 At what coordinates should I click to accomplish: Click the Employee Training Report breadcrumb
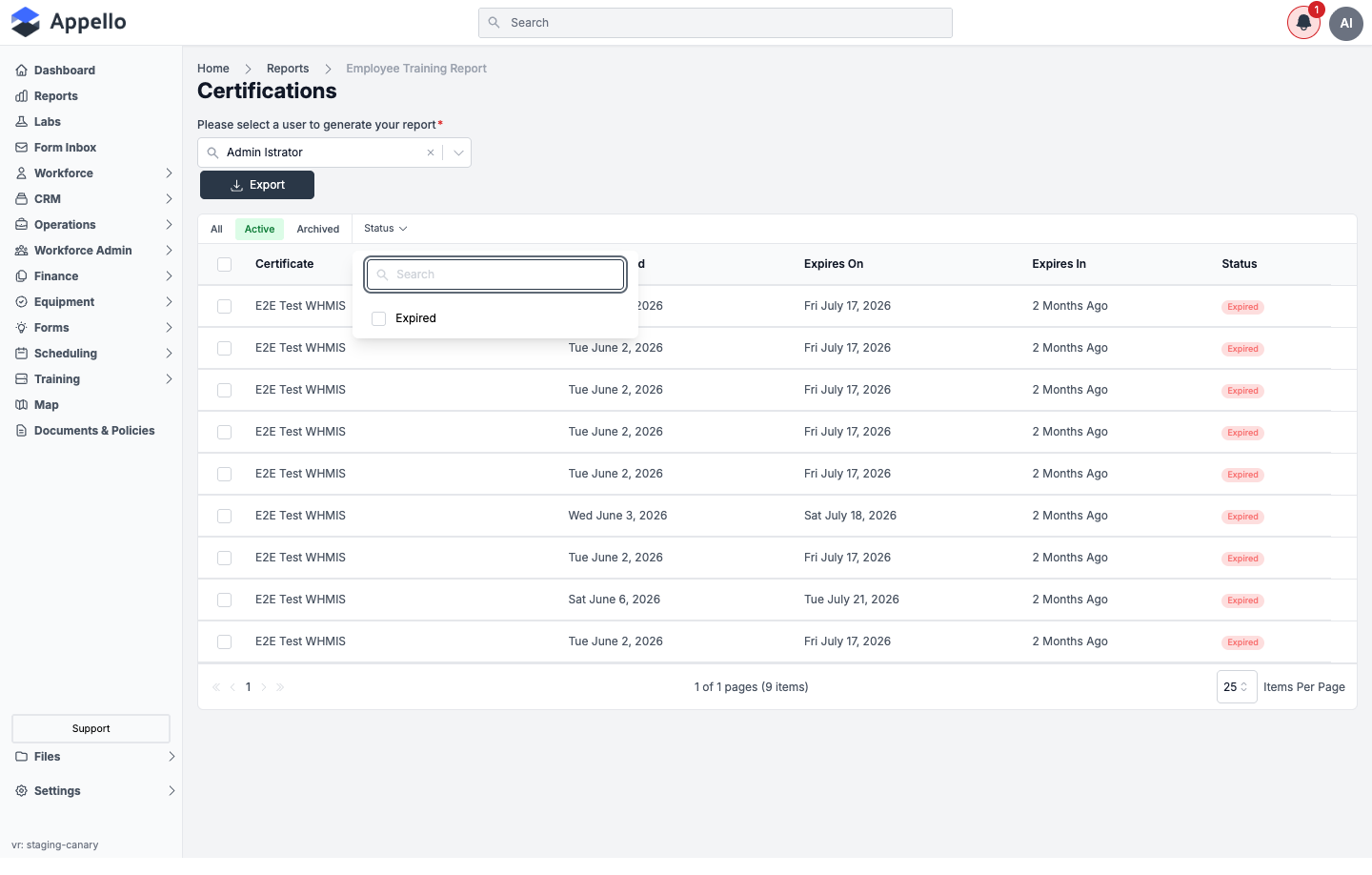tap(416, 69)
